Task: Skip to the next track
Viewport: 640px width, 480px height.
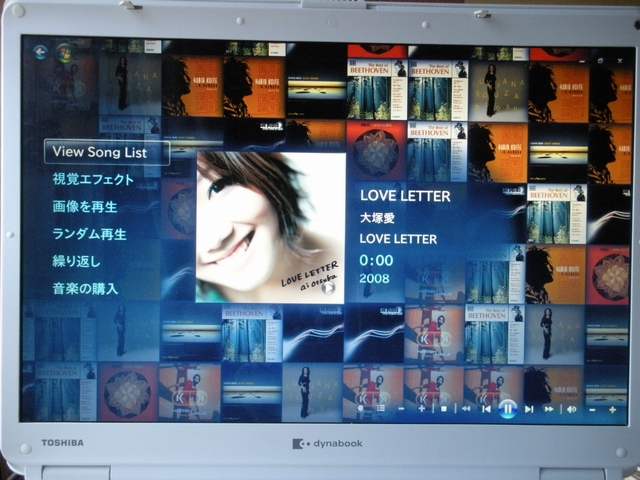Action: click(529, 409)
